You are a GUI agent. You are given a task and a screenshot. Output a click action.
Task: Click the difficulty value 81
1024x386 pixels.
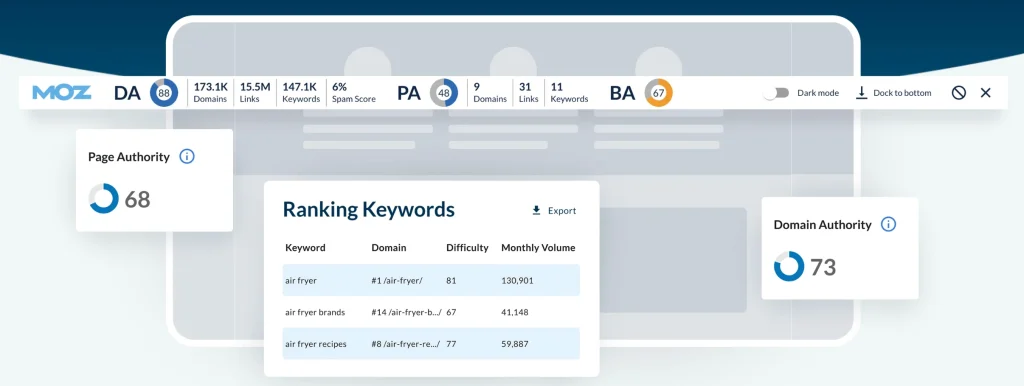pyautogui.click(x=451, y=280)
